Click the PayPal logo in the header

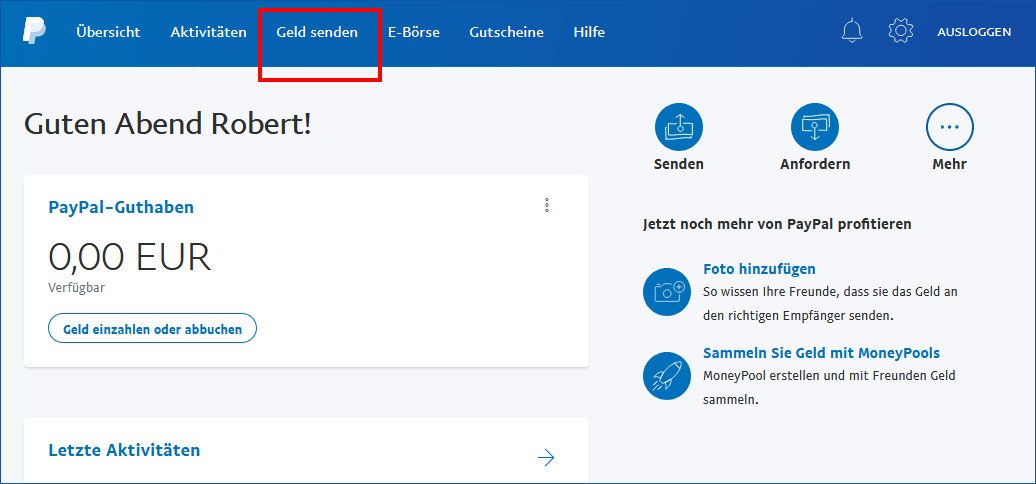34,31
